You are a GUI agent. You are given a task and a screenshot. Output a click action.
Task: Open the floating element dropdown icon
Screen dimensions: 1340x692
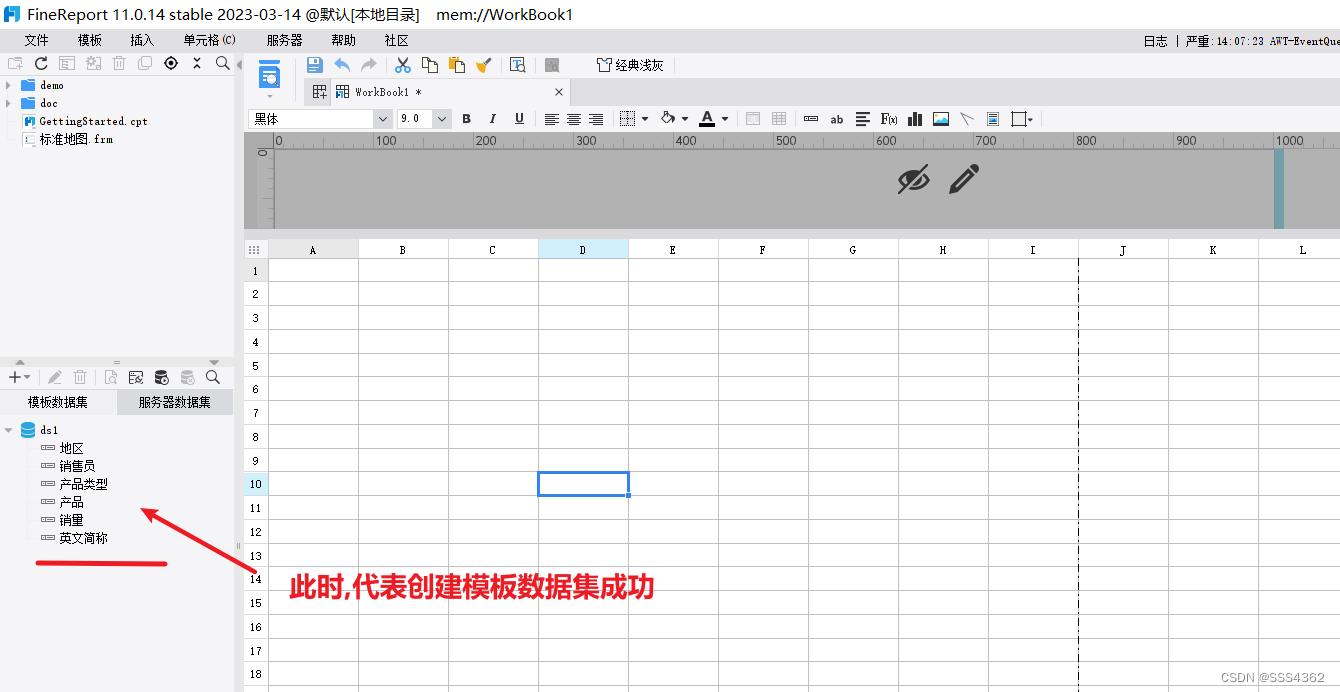pos(1022,119)
